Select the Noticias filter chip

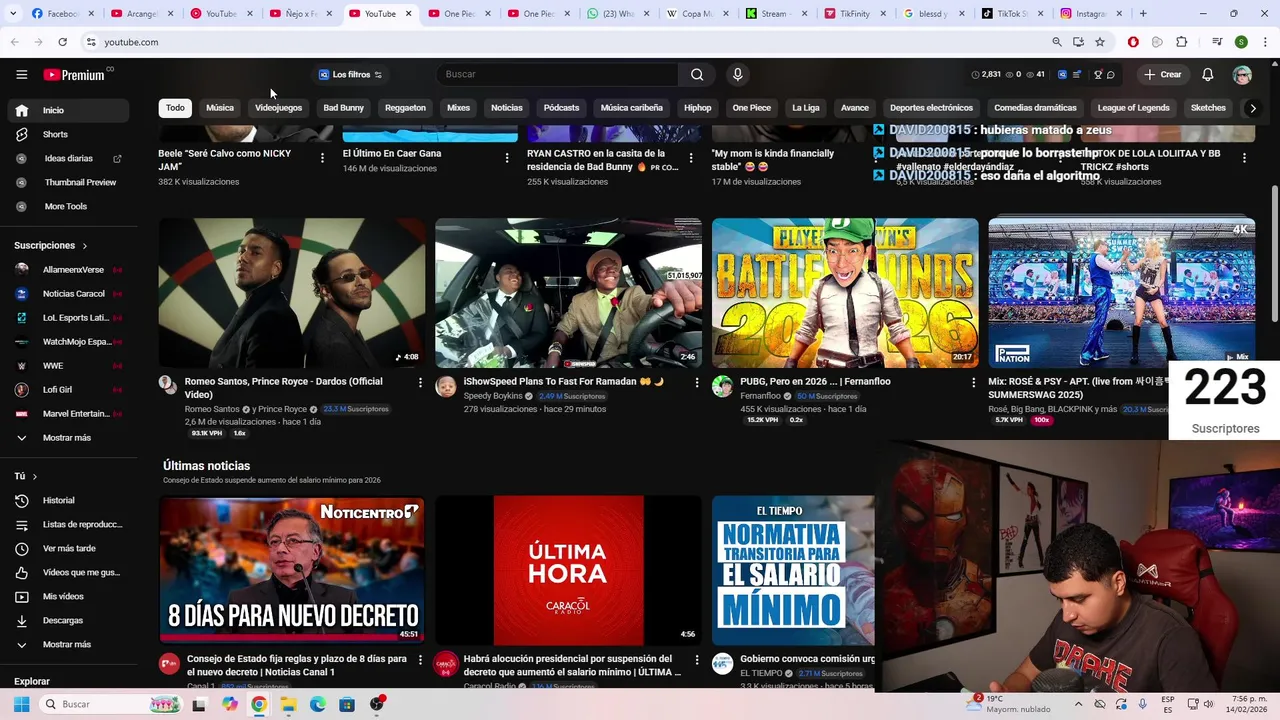click(x=506, y=108)
